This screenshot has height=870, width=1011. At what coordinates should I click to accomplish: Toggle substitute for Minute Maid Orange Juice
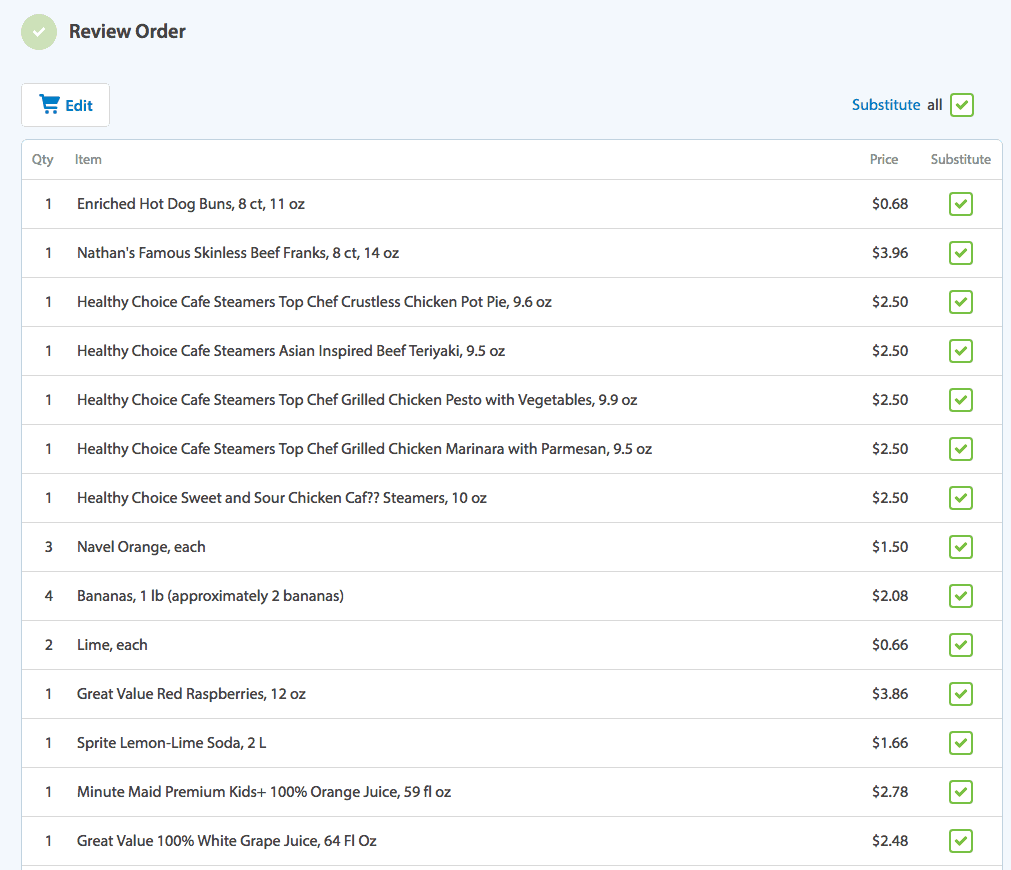coord(960,792)
